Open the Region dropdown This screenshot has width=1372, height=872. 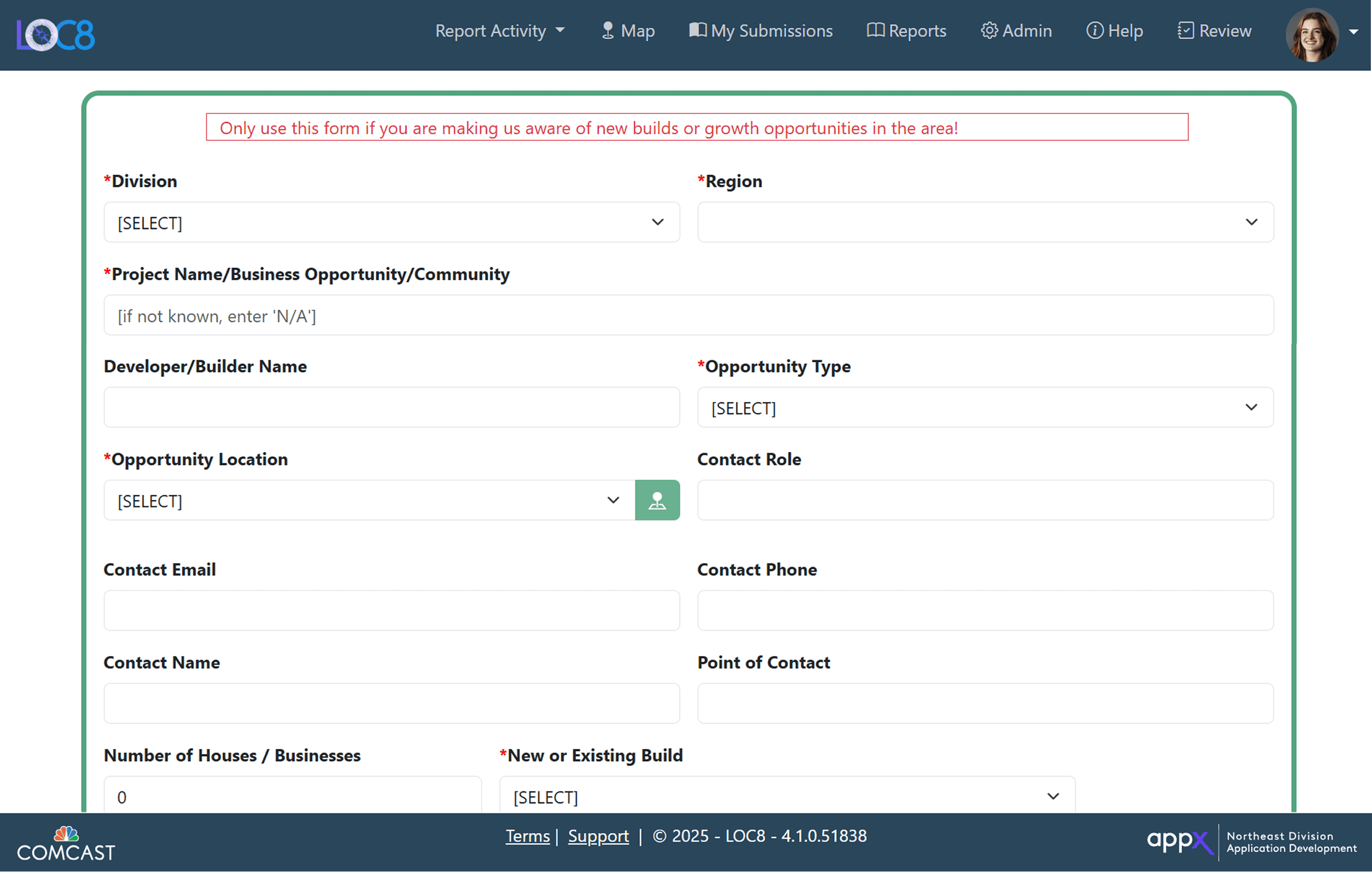(985, 222)
